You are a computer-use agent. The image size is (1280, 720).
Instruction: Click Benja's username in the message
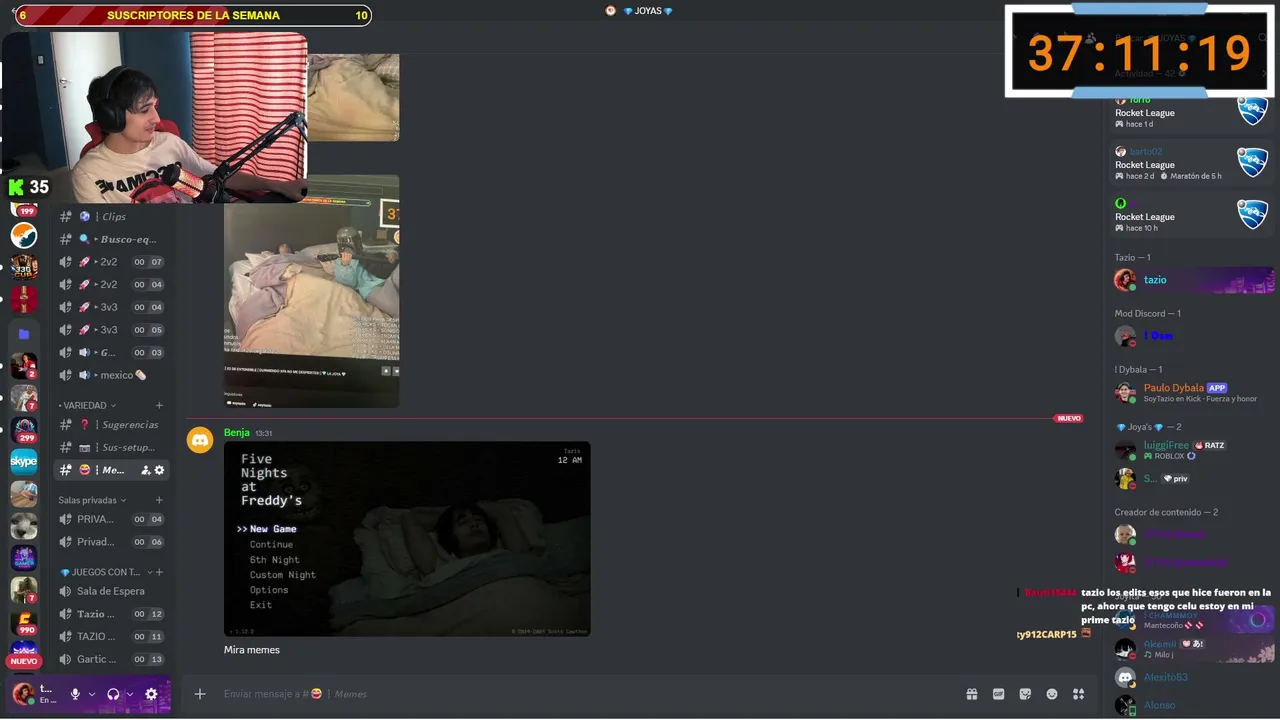click(x=236, y=433)
